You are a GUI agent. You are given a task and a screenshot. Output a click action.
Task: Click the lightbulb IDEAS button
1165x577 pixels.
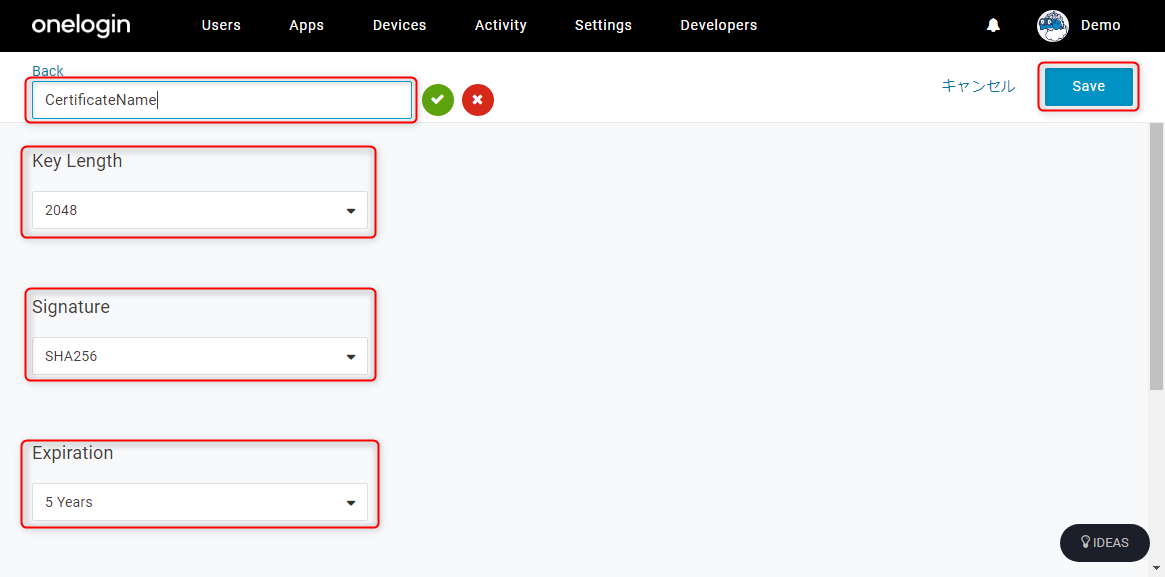click(x=1104, y=542)
